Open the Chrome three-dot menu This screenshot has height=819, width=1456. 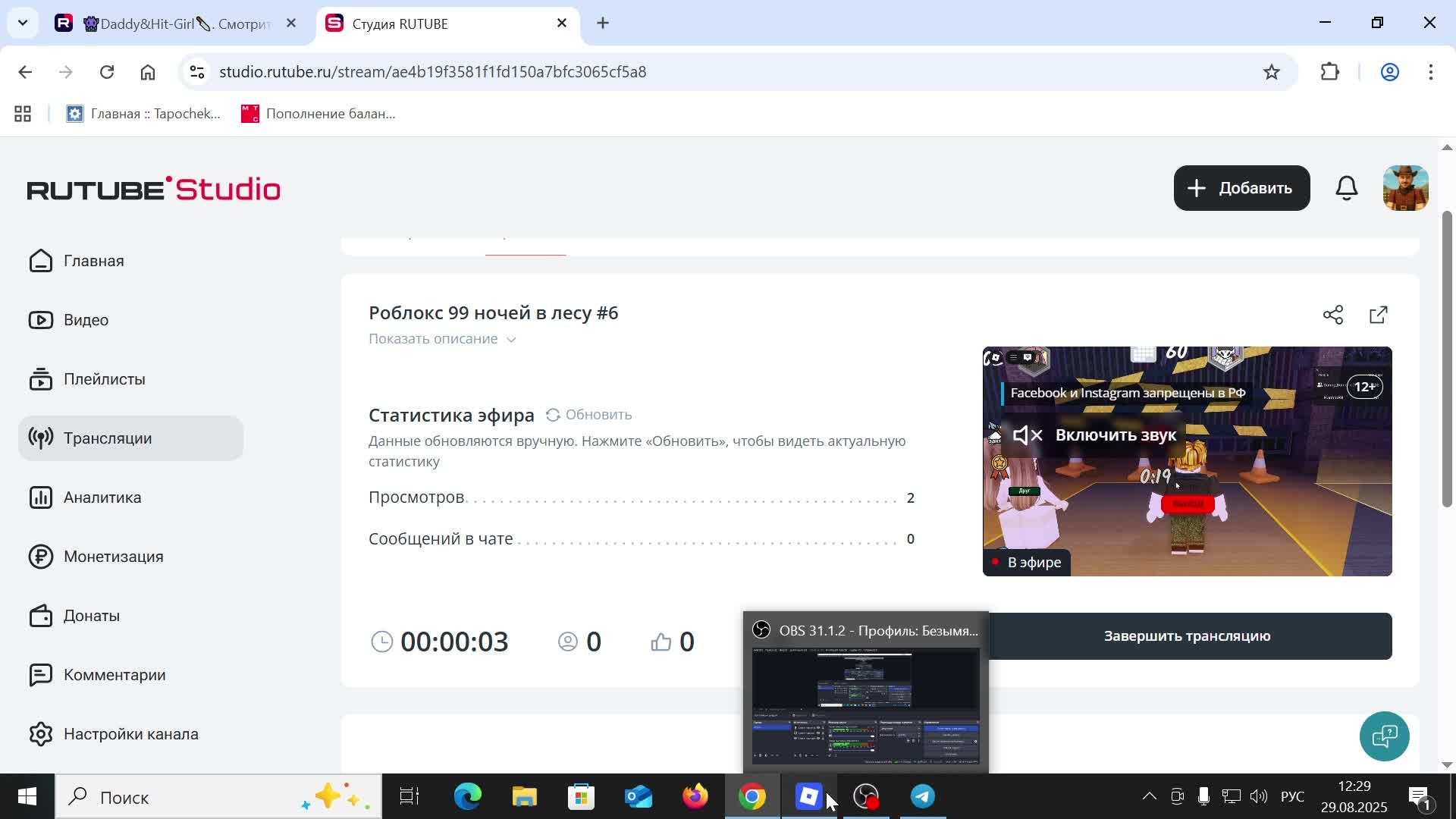pos(1432,71)
